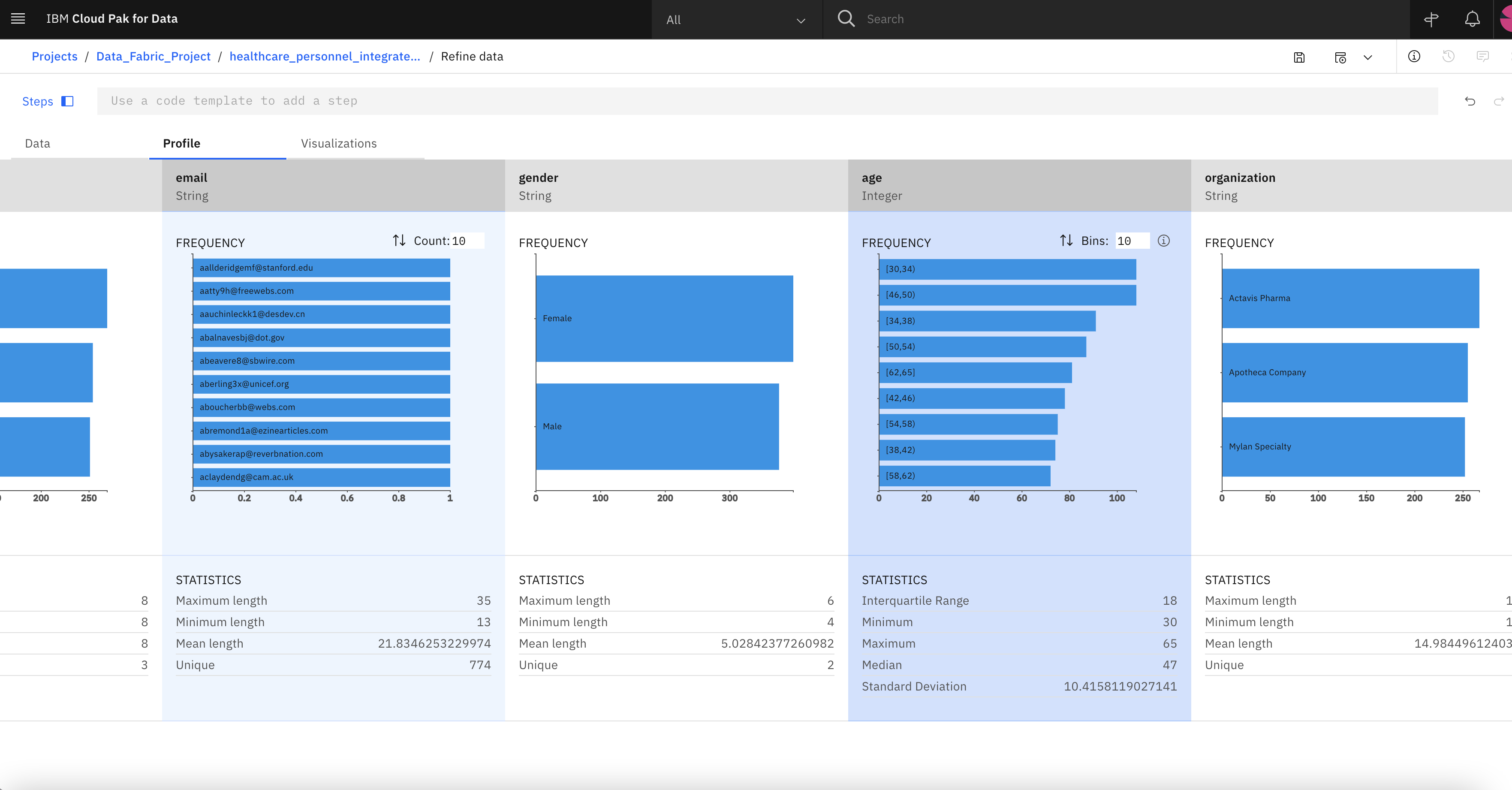Click the aatty9h@freewebs.com bar

[x=321, y=291]
